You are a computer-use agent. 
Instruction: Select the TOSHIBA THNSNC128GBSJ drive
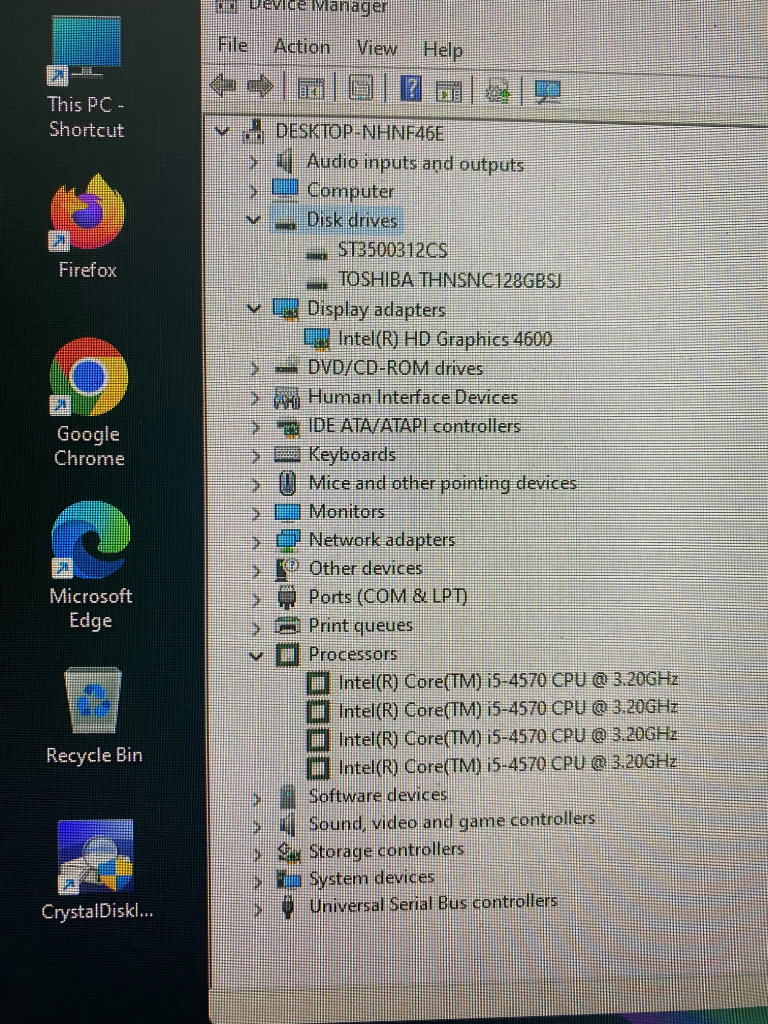click(449, 280)
